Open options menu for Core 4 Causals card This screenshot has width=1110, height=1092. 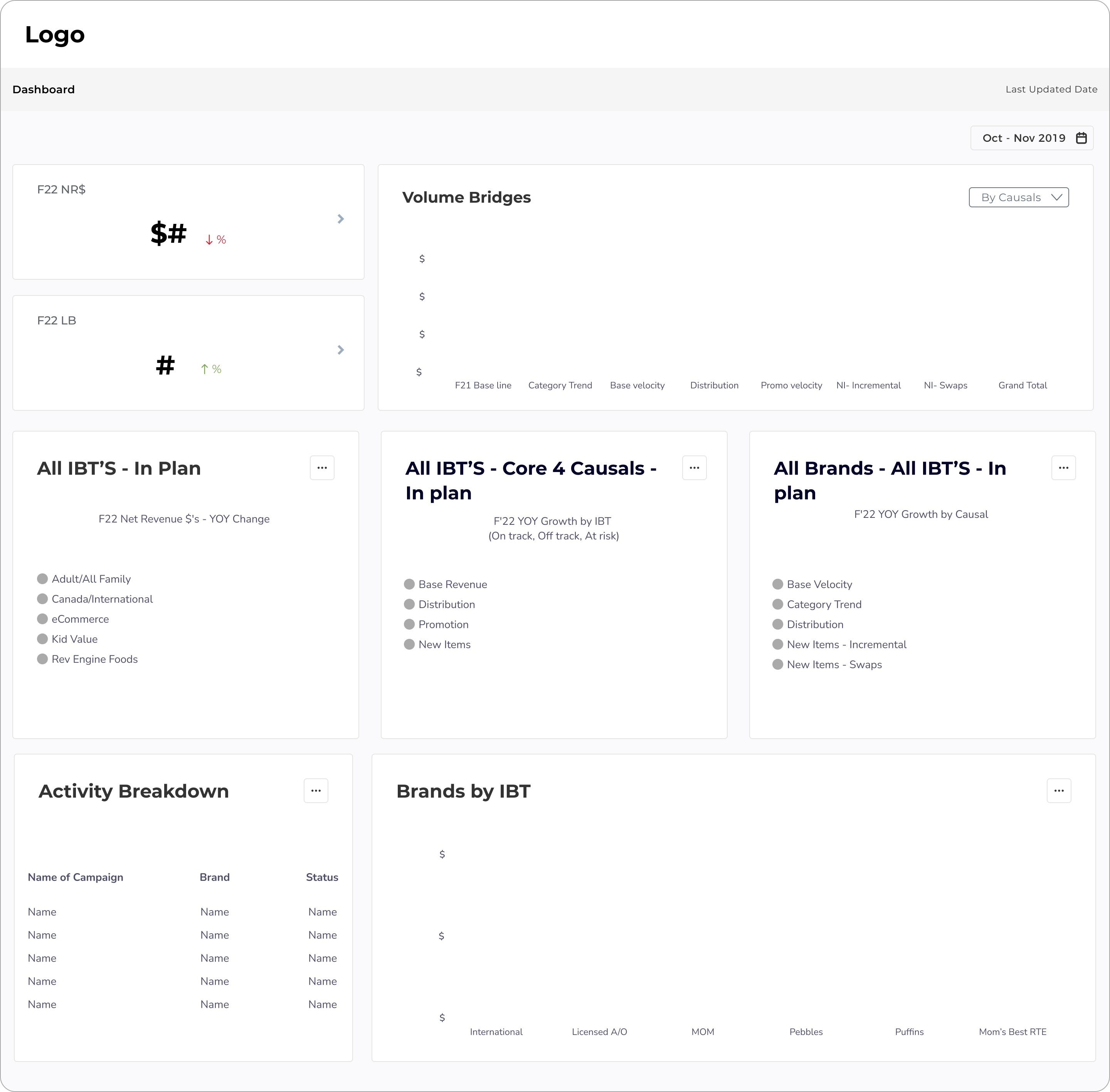coord(694,468)
